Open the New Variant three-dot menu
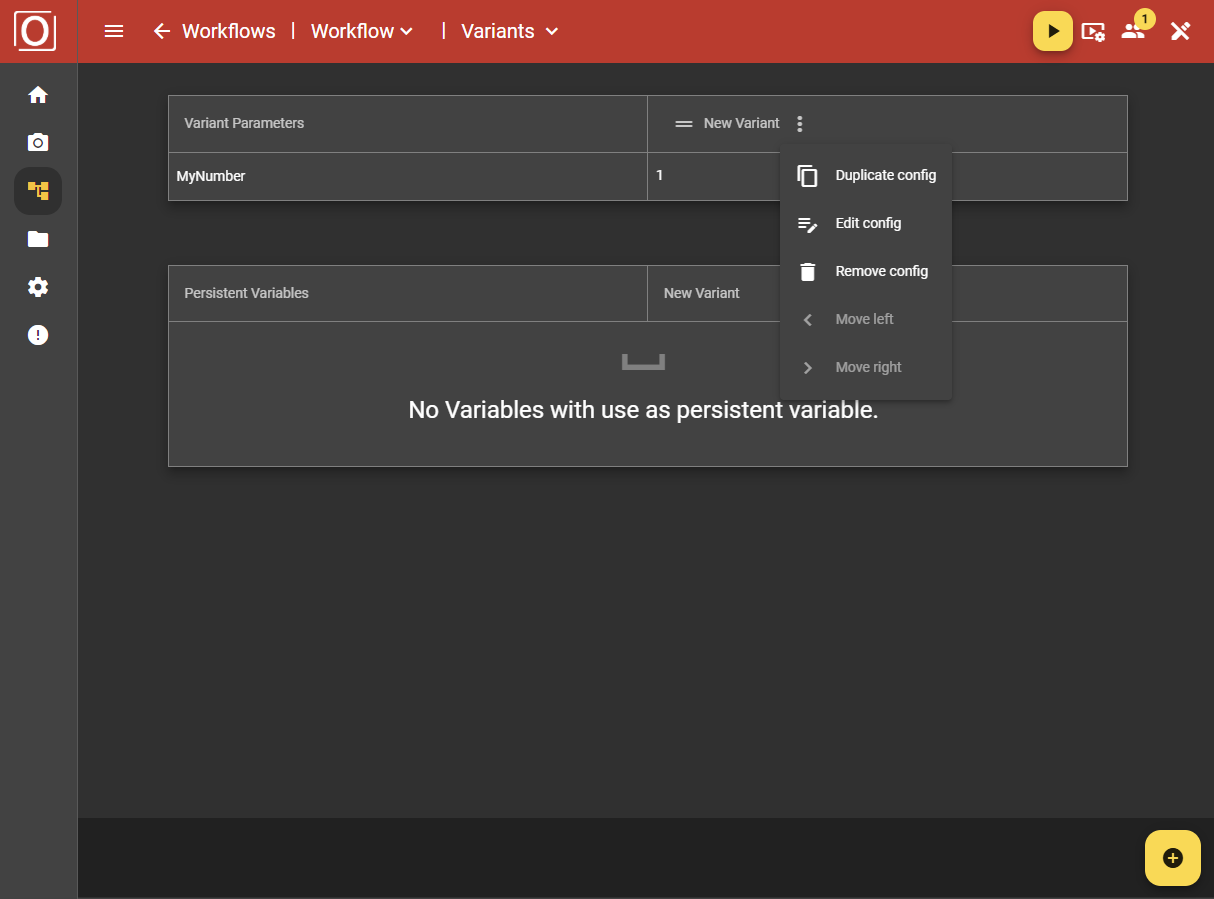The width and height of the screenshot is (1214, 899). [x=799, y=123]
